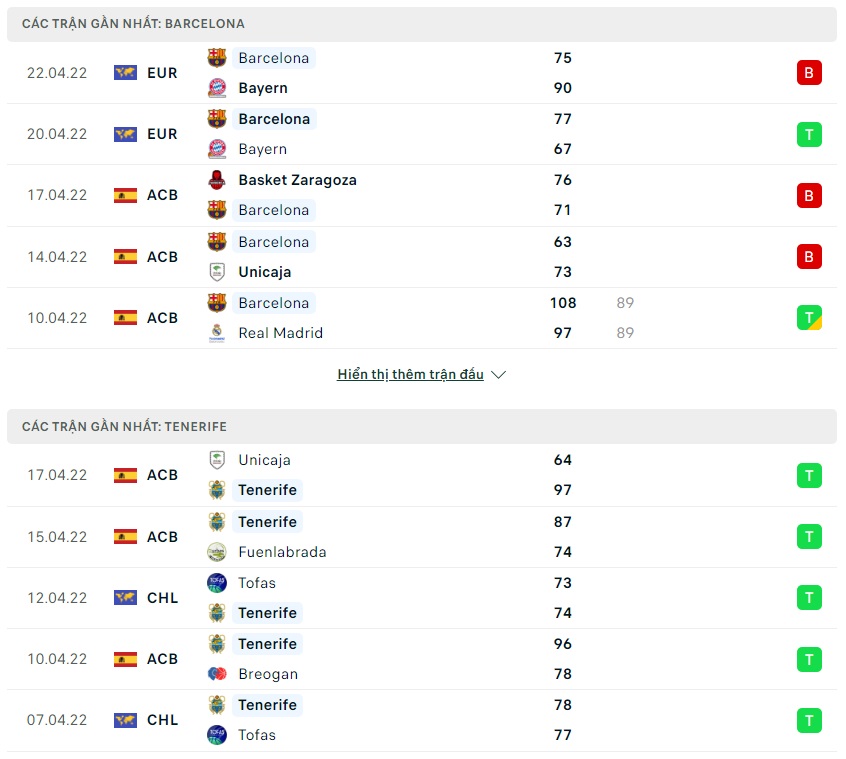846x759 pixels.
Task: Select the "Các trận gần nhất: Tenerife" header
Action: pos(125,427)
